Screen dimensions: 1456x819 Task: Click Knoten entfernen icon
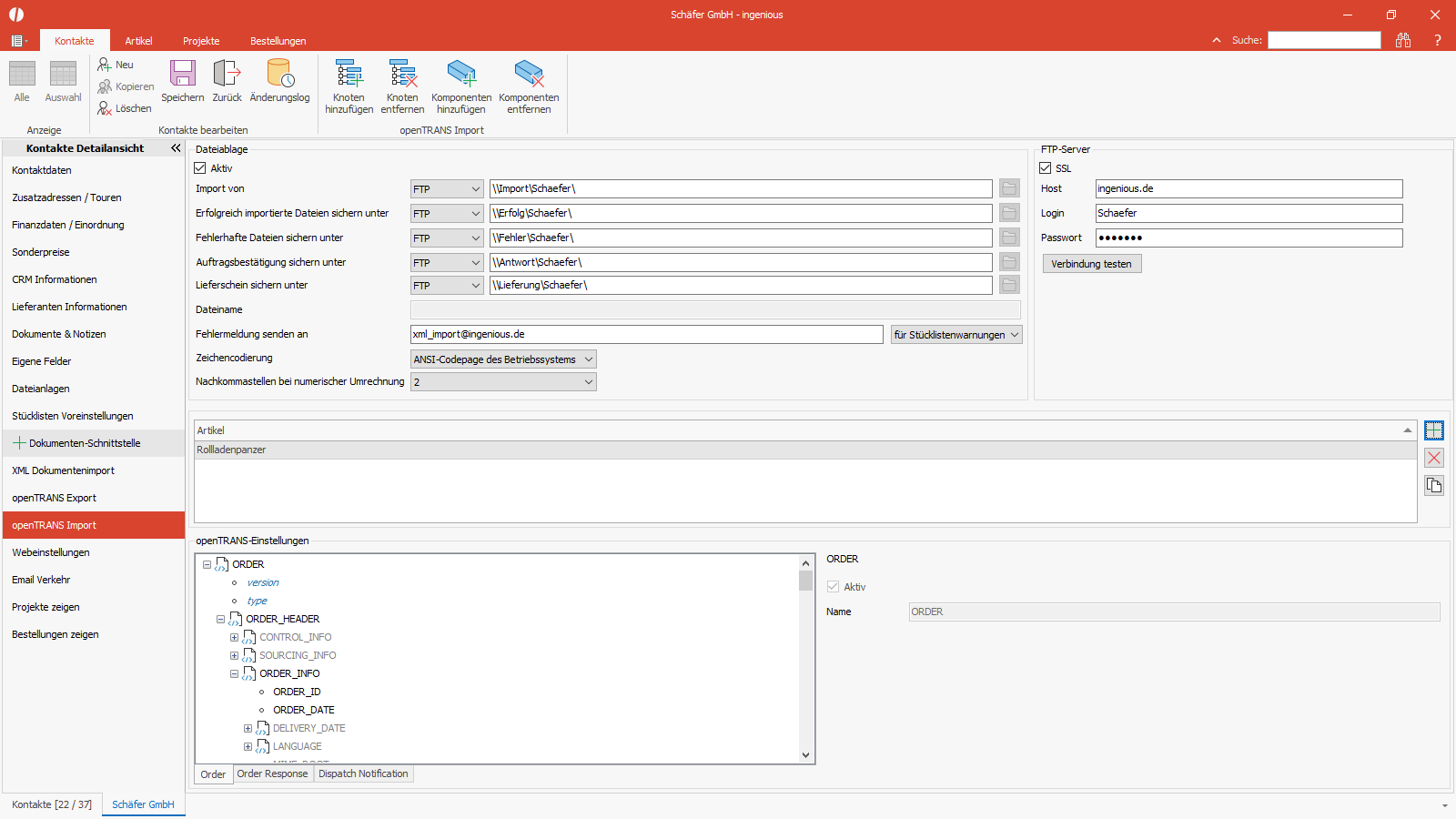click(x=402, y=74)
